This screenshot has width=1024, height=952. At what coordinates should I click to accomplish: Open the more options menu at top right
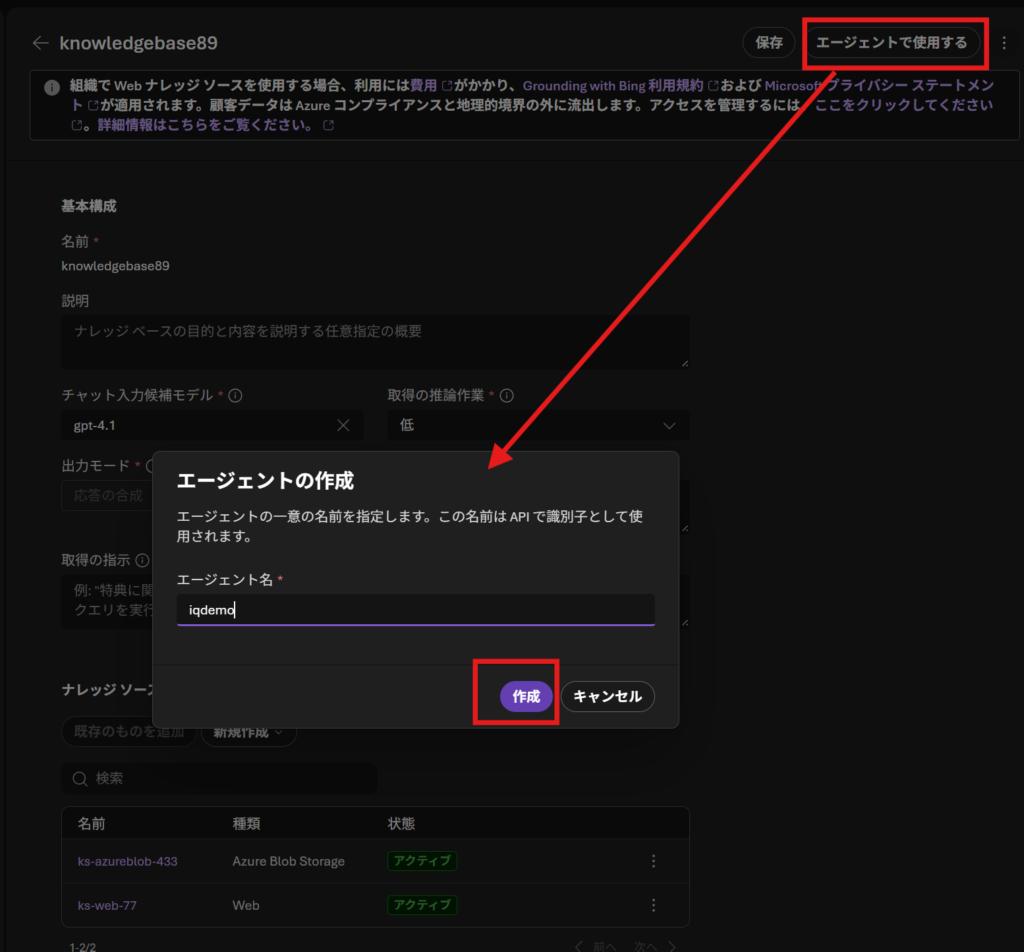tap(1004, 43)
